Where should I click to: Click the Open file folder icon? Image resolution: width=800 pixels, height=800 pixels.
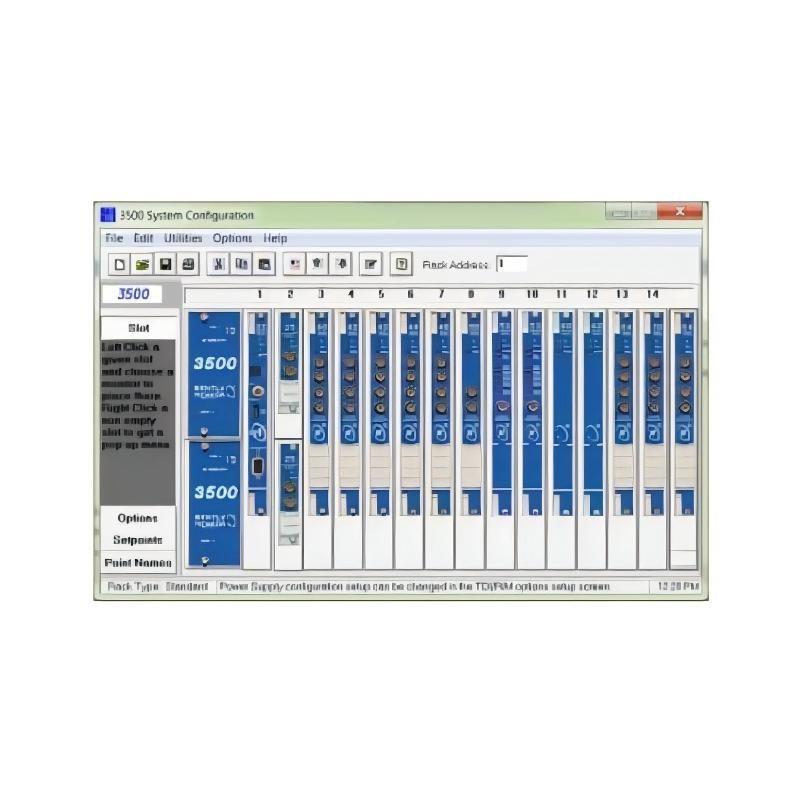[142, 265]
